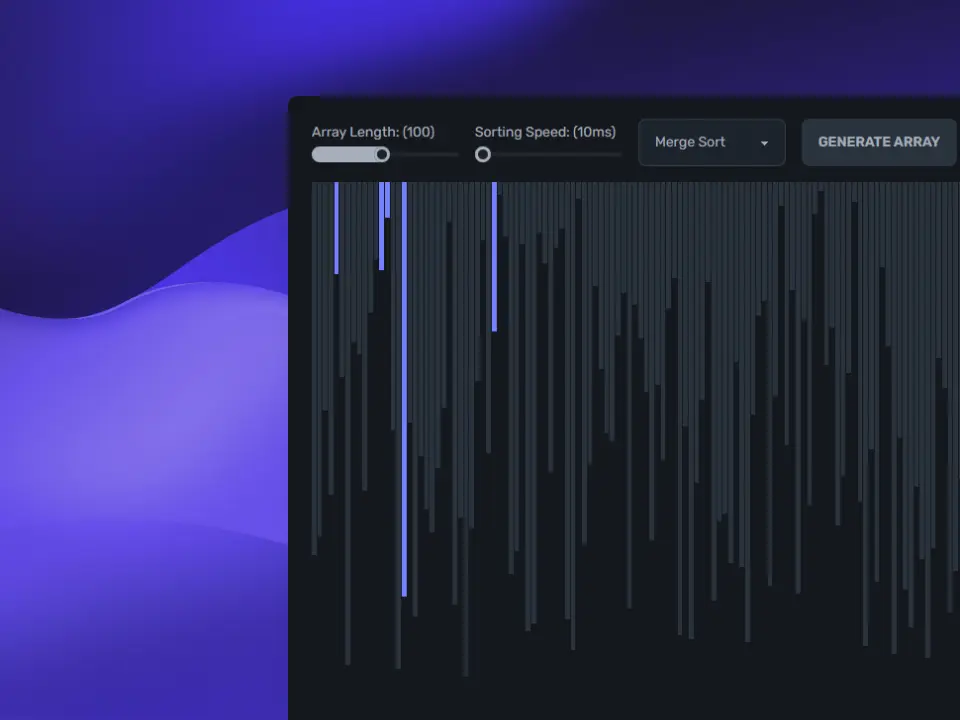Click the tallest highlighted purple bar
960x720 pixels.
click(404, 389)
